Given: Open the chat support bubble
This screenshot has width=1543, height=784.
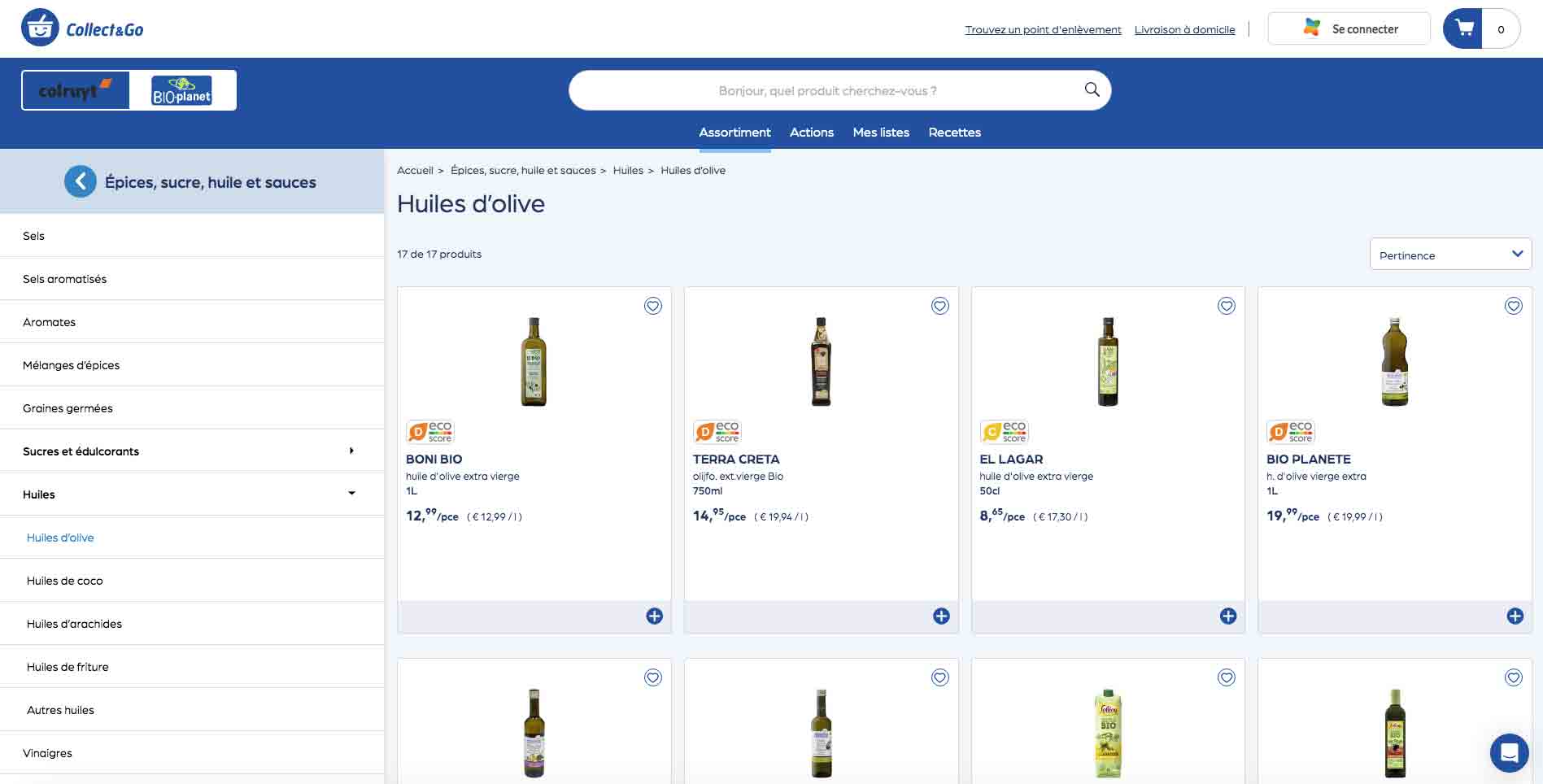Looking at the screenshot, I should tap(1509, 752).
